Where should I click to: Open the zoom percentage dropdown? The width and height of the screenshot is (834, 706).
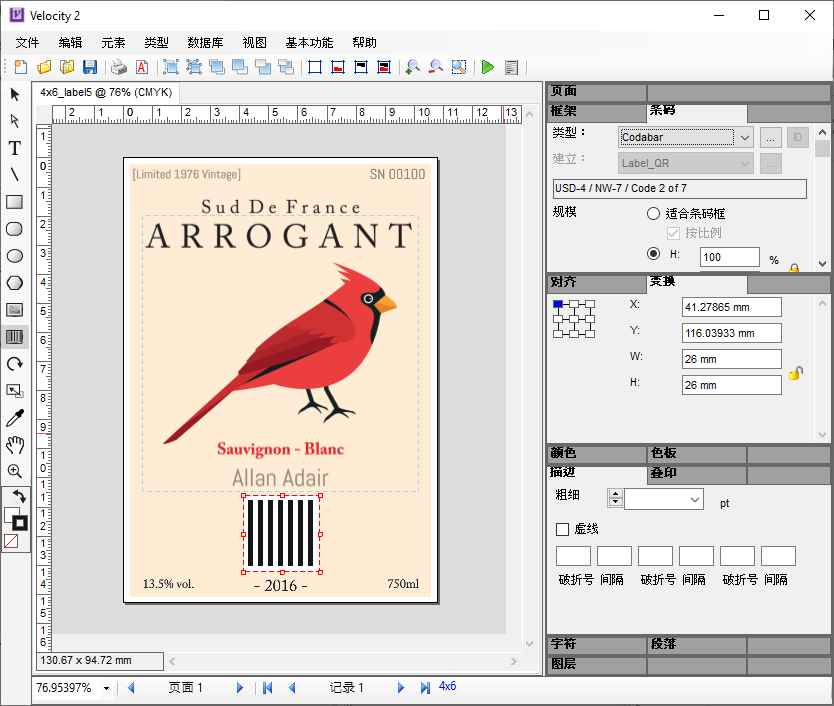[x=106, y=688]
